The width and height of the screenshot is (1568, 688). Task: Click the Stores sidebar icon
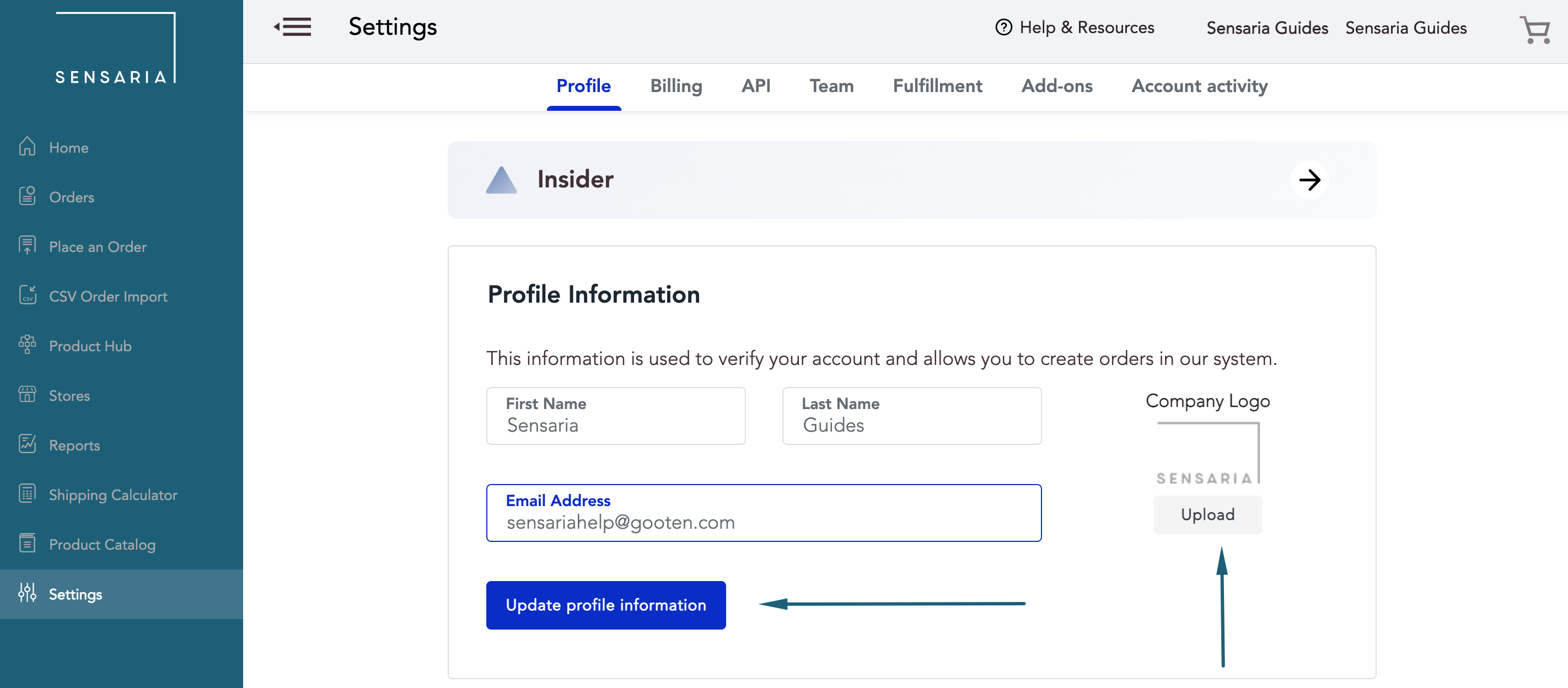pos(27,394)
